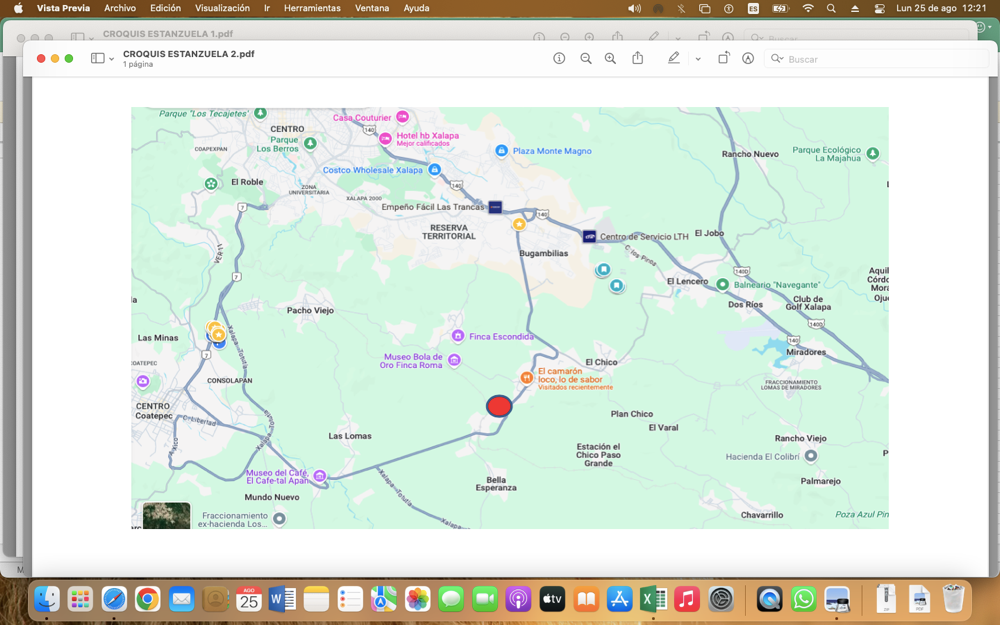This screenshot has width=1000, height=625.
Task: Open the Herramientas menu
Action: tap(312, 8)
